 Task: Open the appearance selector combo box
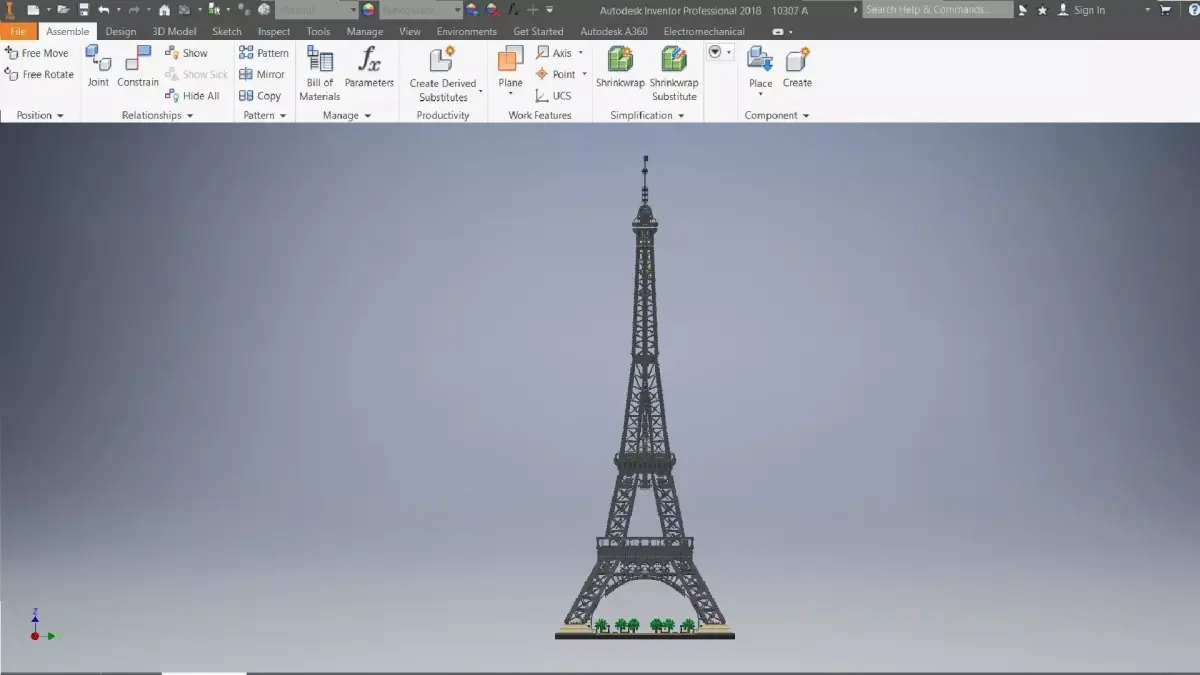click(421, 10)
